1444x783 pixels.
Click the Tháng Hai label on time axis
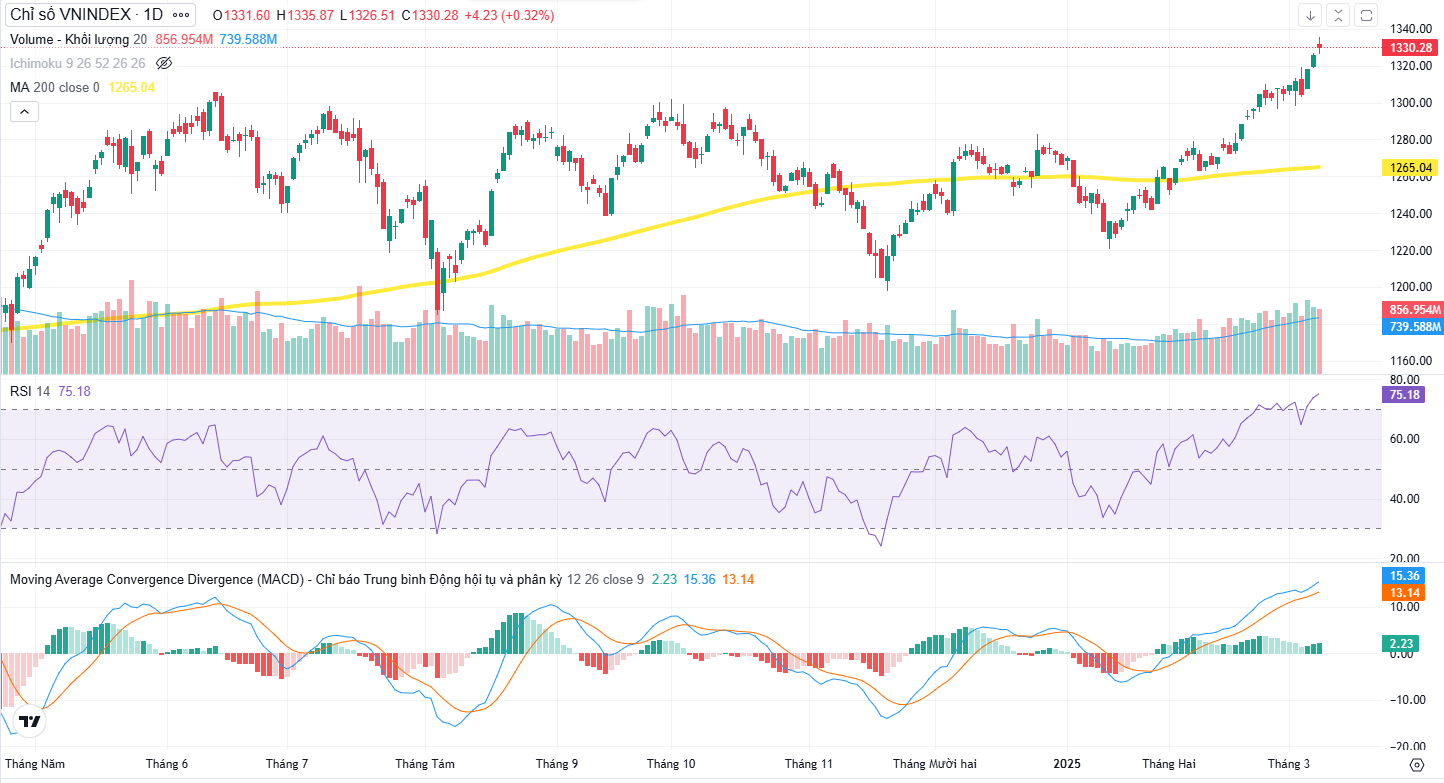point(1168,764)
